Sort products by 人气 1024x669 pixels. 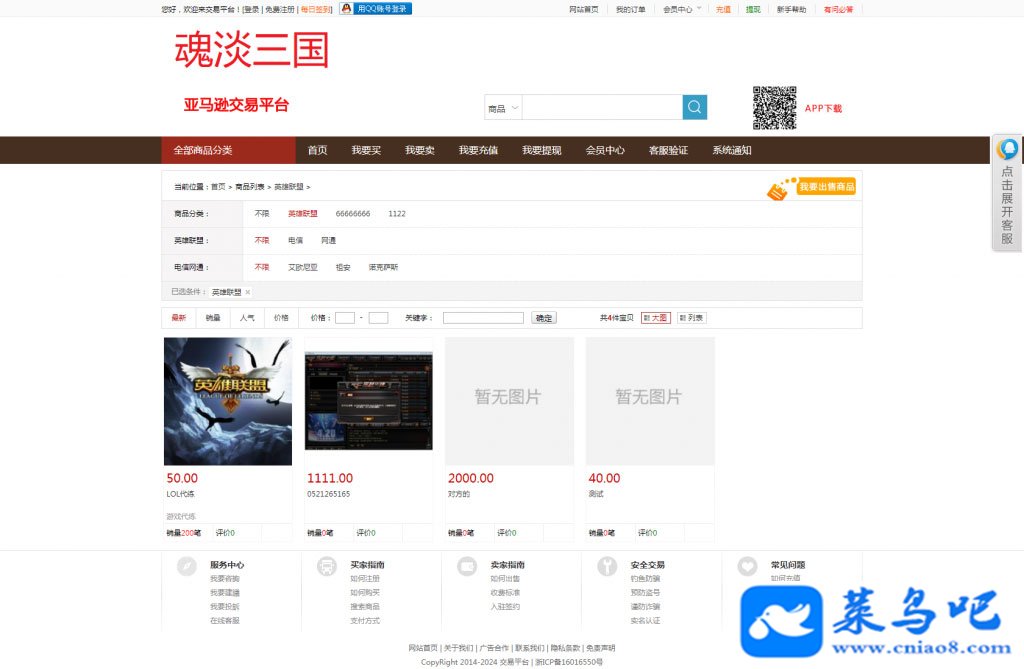click(247, 318)
